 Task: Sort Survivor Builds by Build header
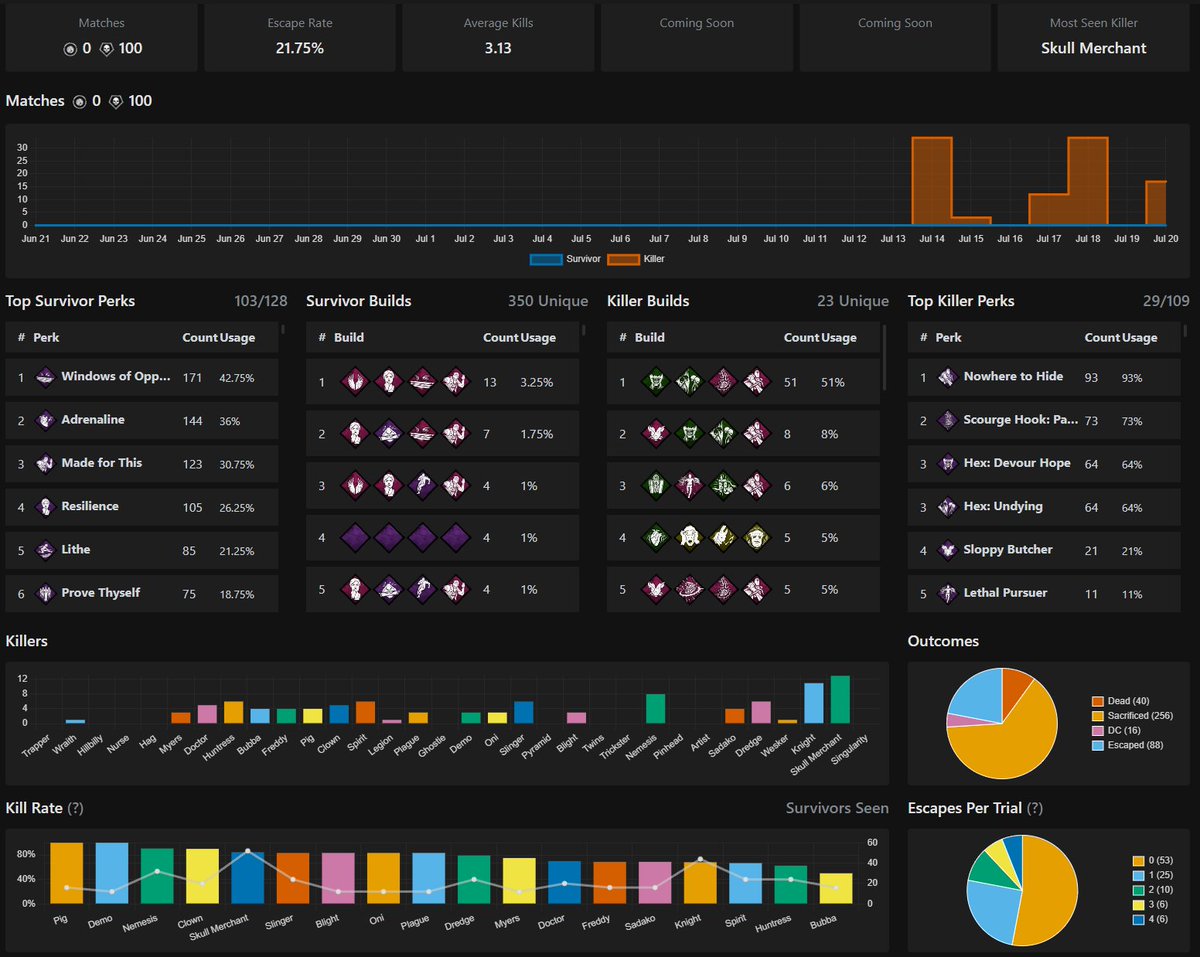[349, 338]
